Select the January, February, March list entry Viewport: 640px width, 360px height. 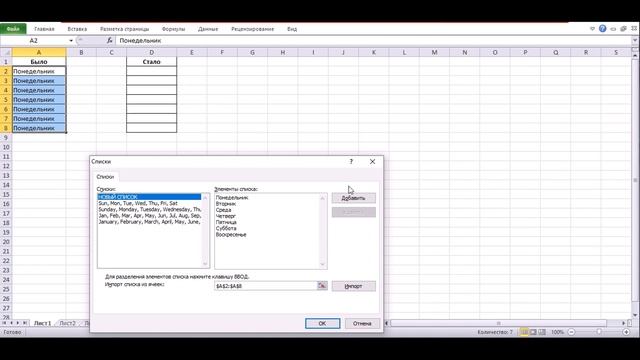click(x=149, y=222)
